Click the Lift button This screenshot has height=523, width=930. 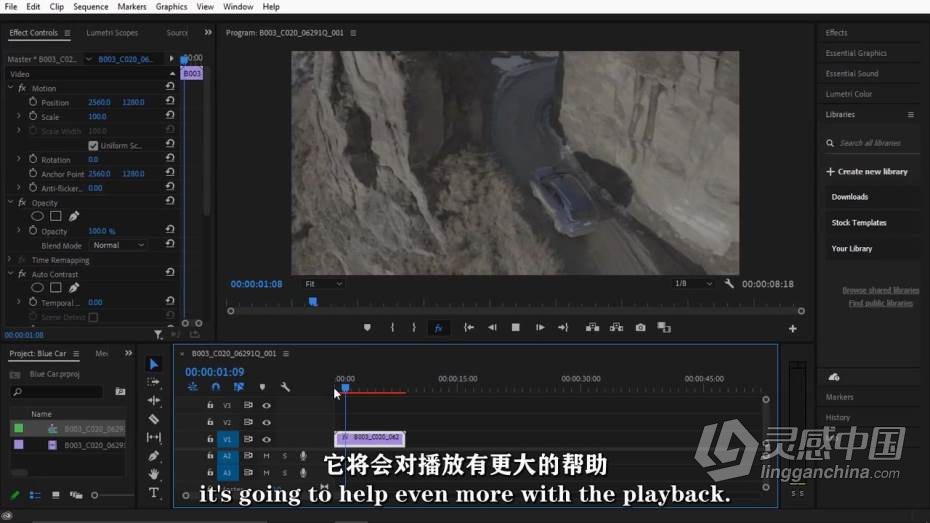point(592,327)
